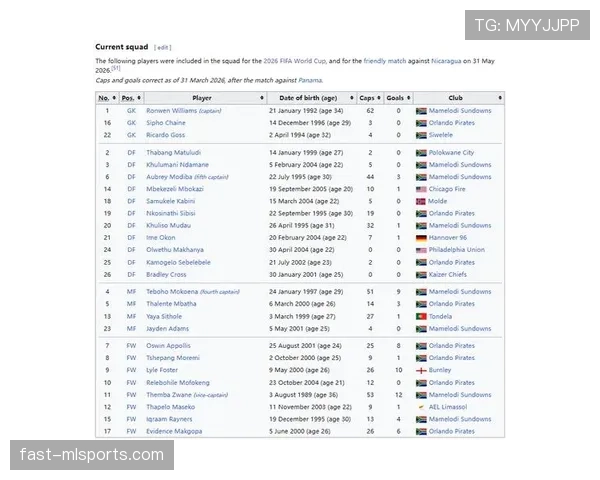Viewport: 600px width, 480px height.
Task: Click the US flag beside Philadelphia Union
Action: point(421,250)
